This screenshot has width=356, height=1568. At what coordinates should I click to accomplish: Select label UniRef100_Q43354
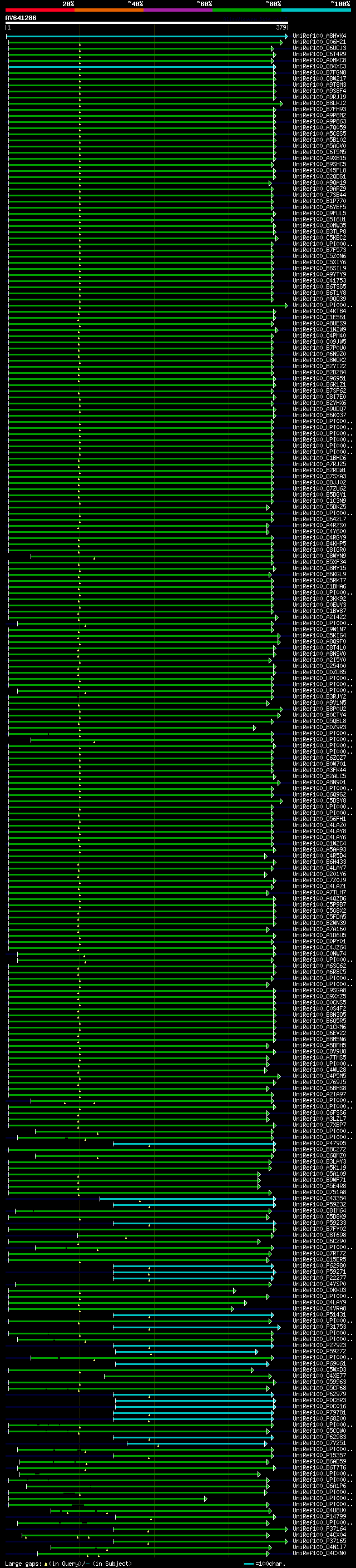pos(319,1198)
